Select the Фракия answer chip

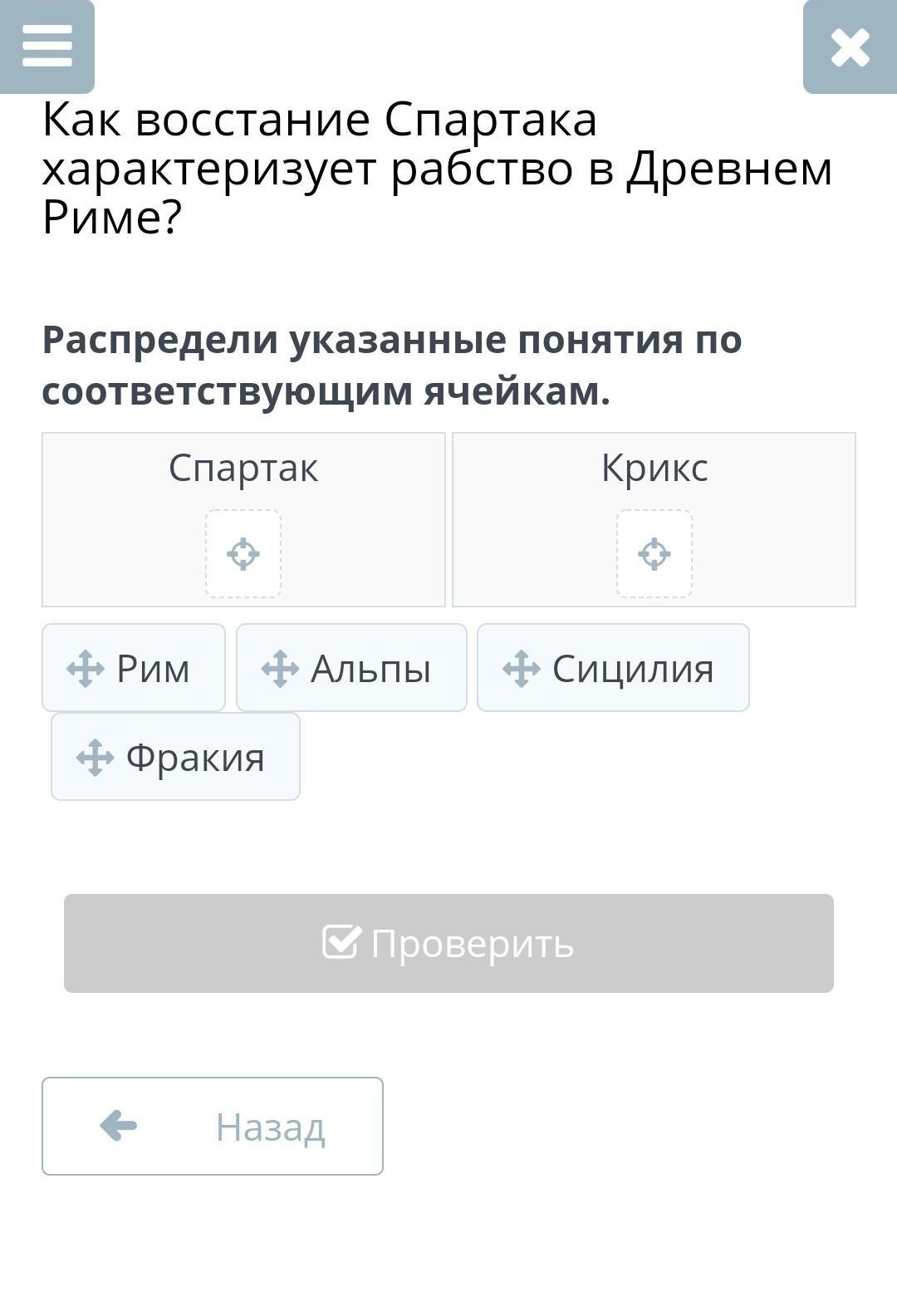point(175,757)
